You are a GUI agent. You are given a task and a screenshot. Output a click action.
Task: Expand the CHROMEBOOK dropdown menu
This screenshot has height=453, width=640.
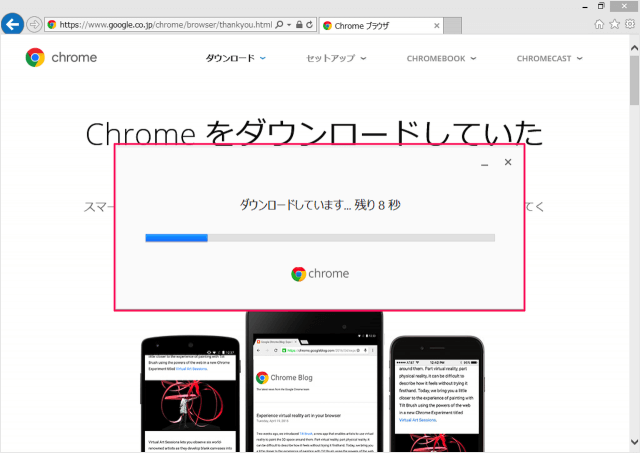pos(441,59)
